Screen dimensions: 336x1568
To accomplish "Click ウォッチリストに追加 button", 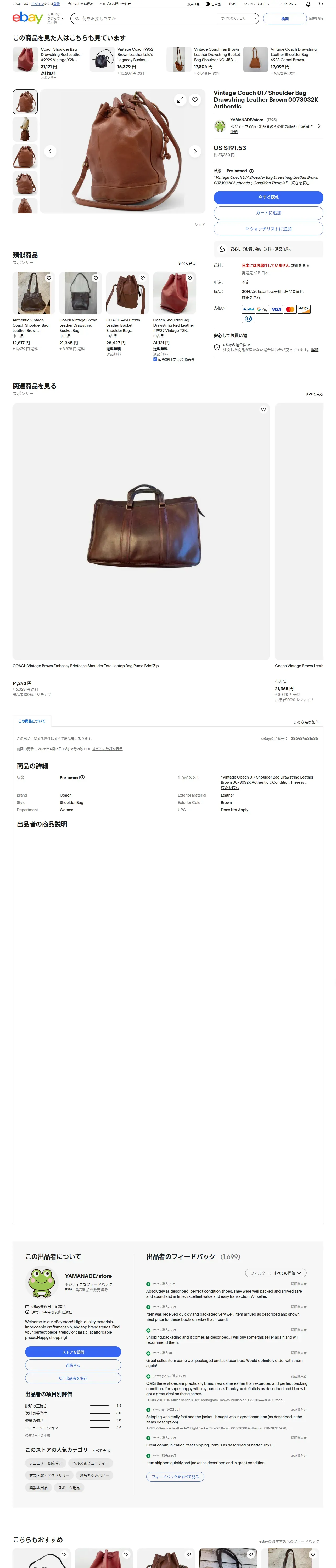I will point(268,229).
